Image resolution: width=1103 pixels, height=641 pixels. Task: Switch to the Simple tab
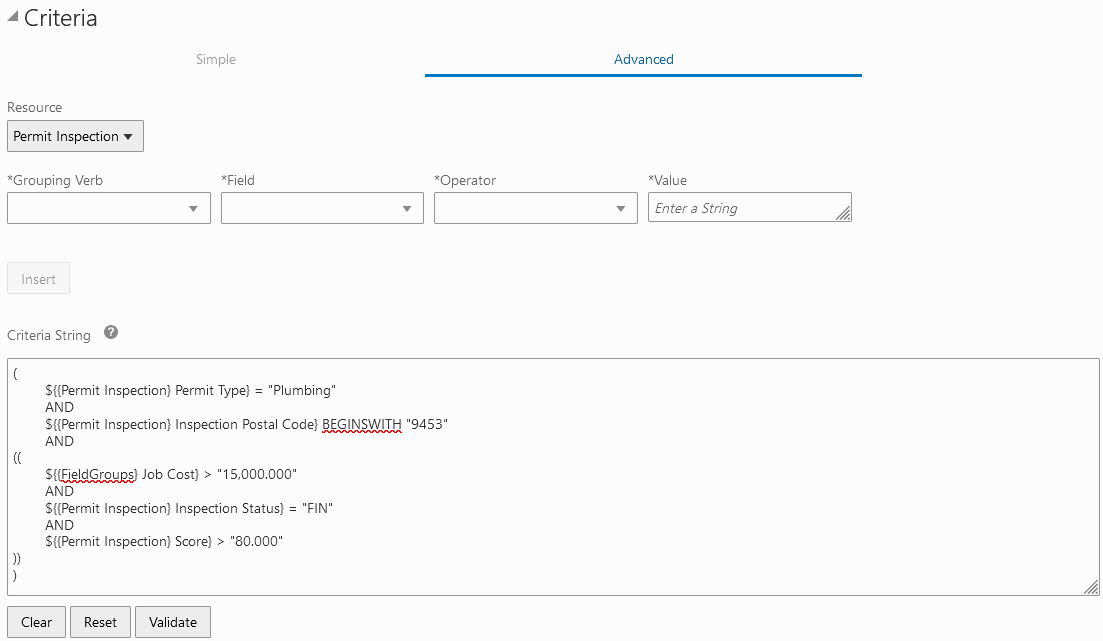pyautogui.click(x=215, y=59)
